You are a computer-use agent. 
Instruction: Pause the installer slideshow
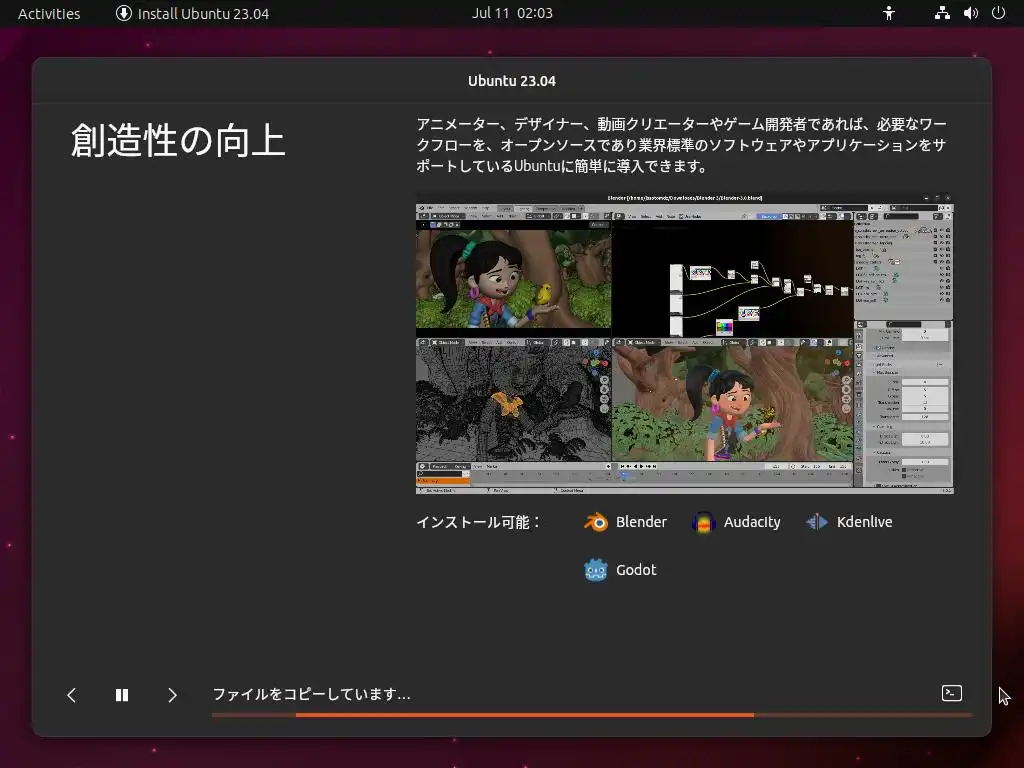point(121,696)
